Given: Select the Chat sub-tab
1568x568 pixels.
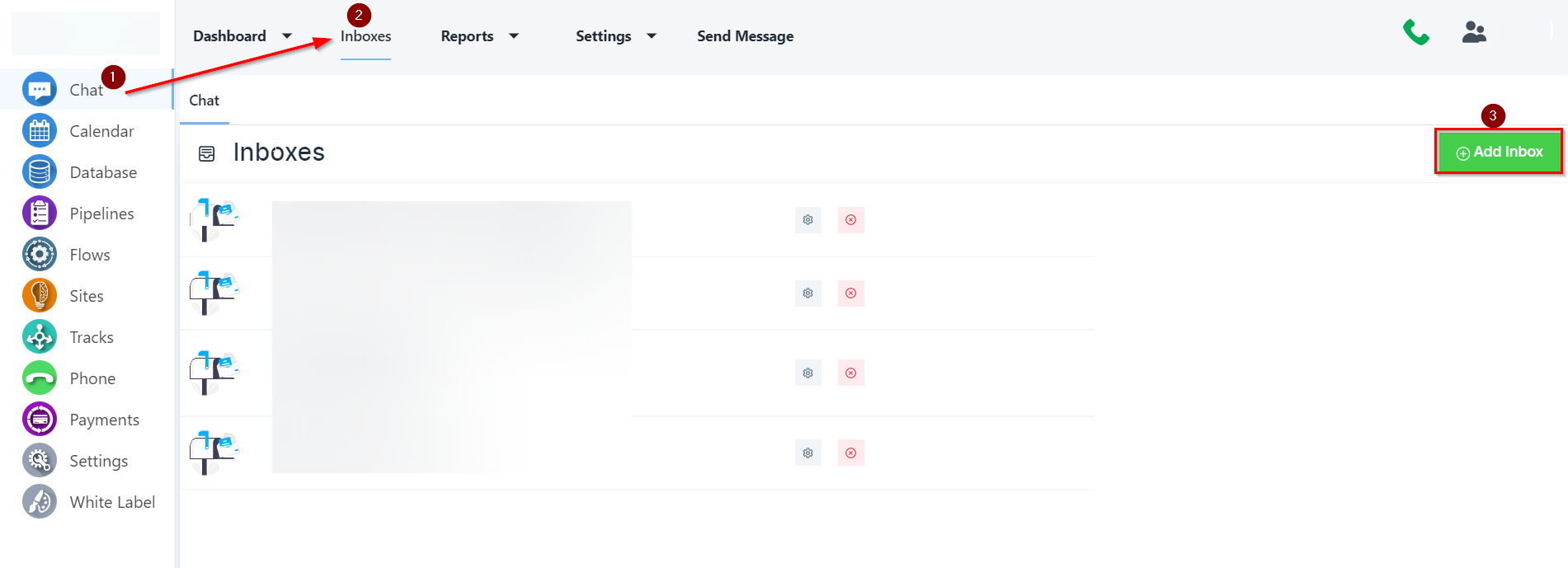Looking at the screenshot, I should pyautogui.click(x=204, y=101).
